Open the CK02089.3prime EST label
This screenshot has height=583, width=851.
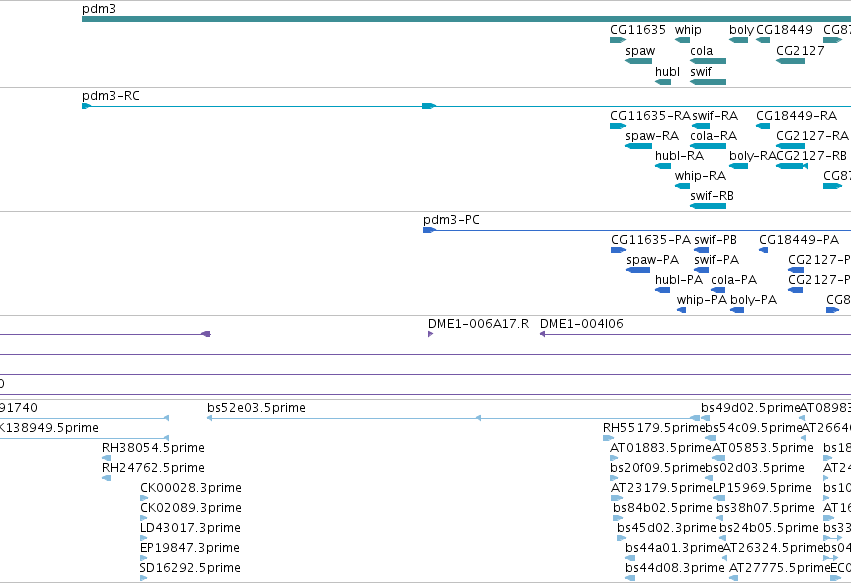coord(191,508)
